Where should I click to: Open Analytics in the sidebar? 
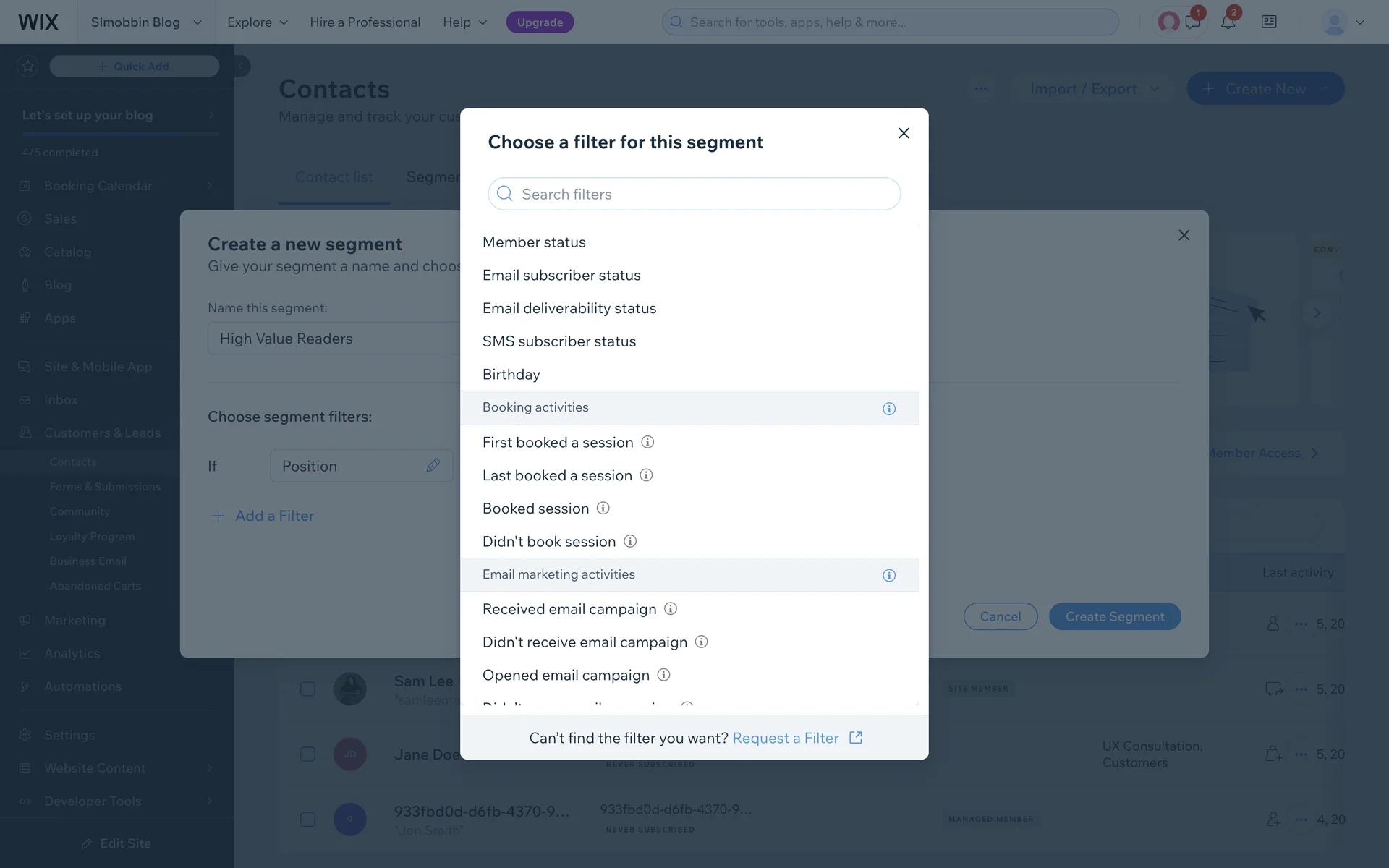pos(72,653)
